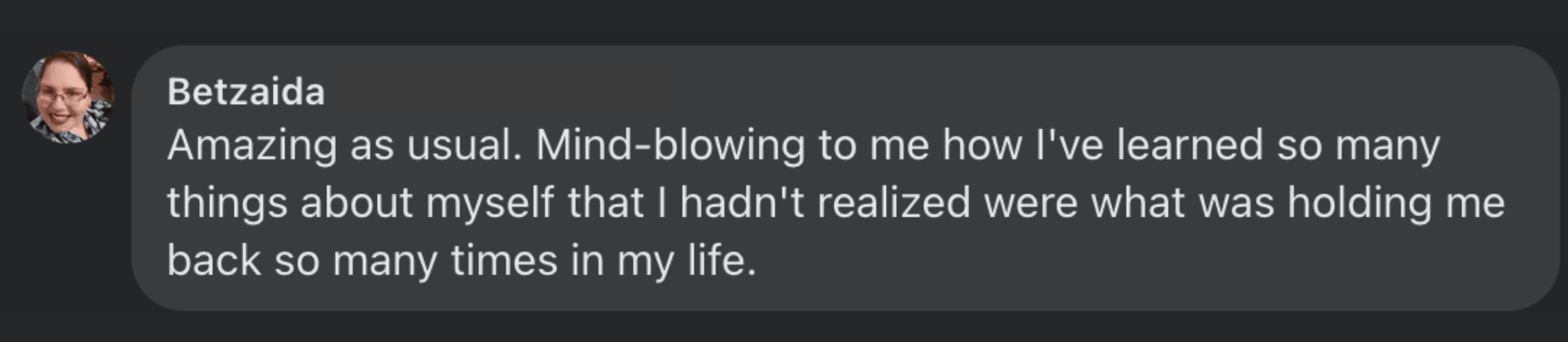Viewport: 1568px width, 342px height.
Task: Click the word "usual." in first line
Action: tap(465, 145)
